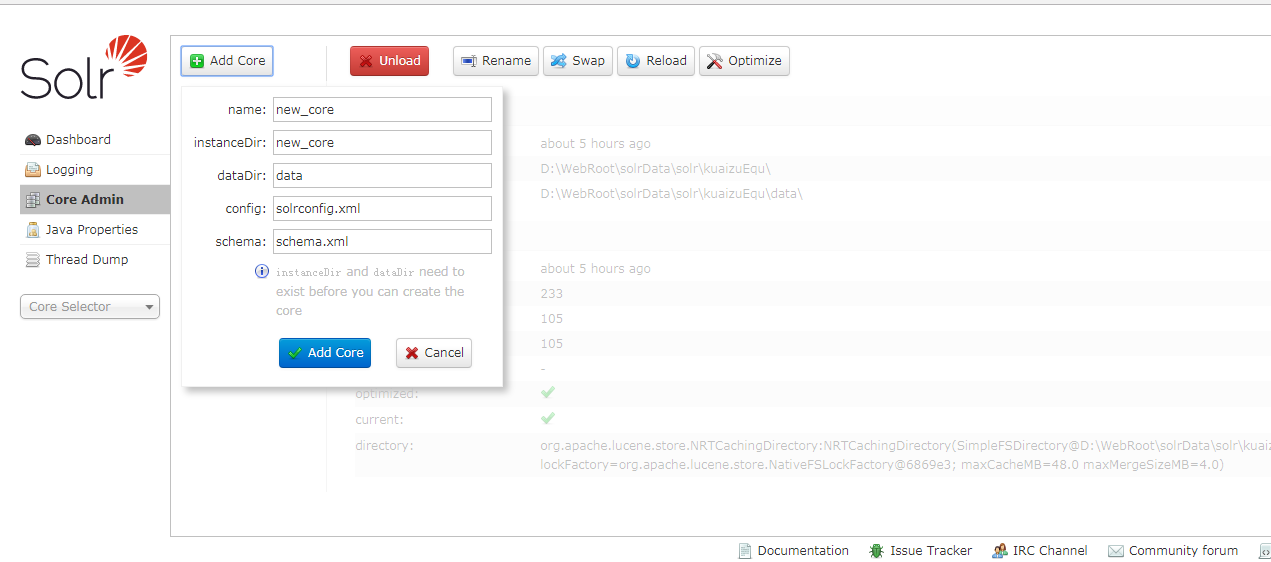Click the Swap button label
1271x562 pixels.
588,61
